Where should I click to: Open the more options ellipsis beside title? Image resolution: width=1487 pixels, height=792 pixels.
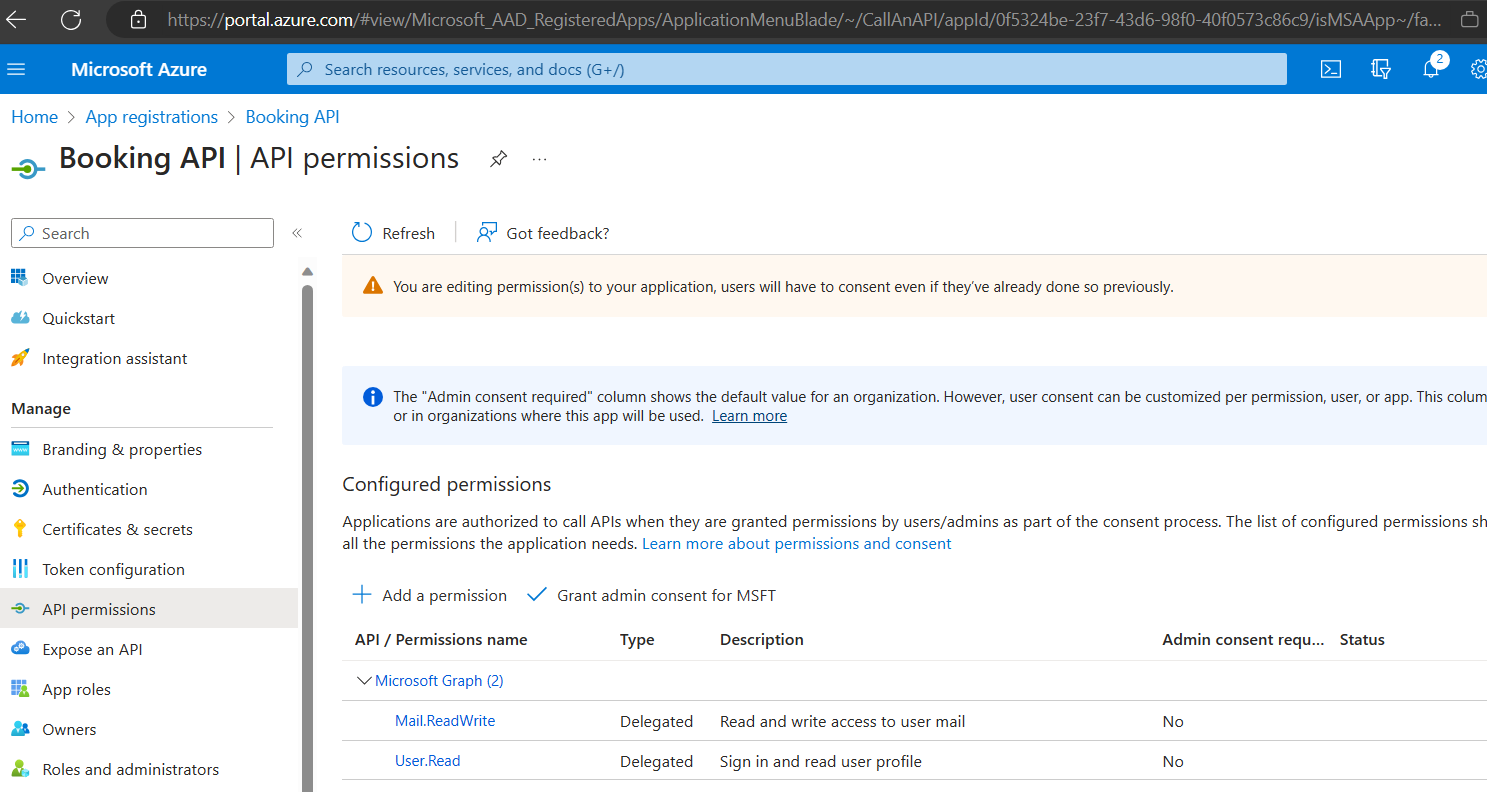pos(540,159)
